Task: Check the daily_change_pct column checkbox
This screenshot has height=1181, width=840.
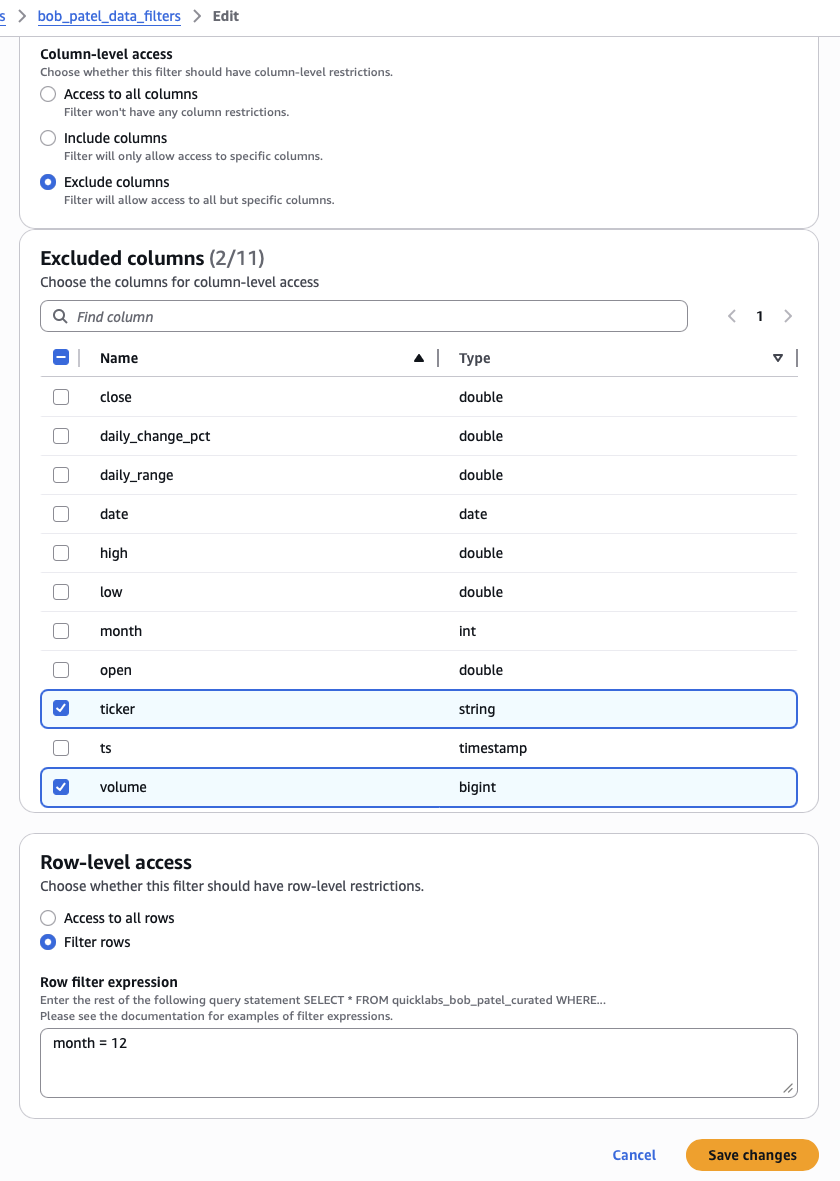Action: click(x=61, y=436)
